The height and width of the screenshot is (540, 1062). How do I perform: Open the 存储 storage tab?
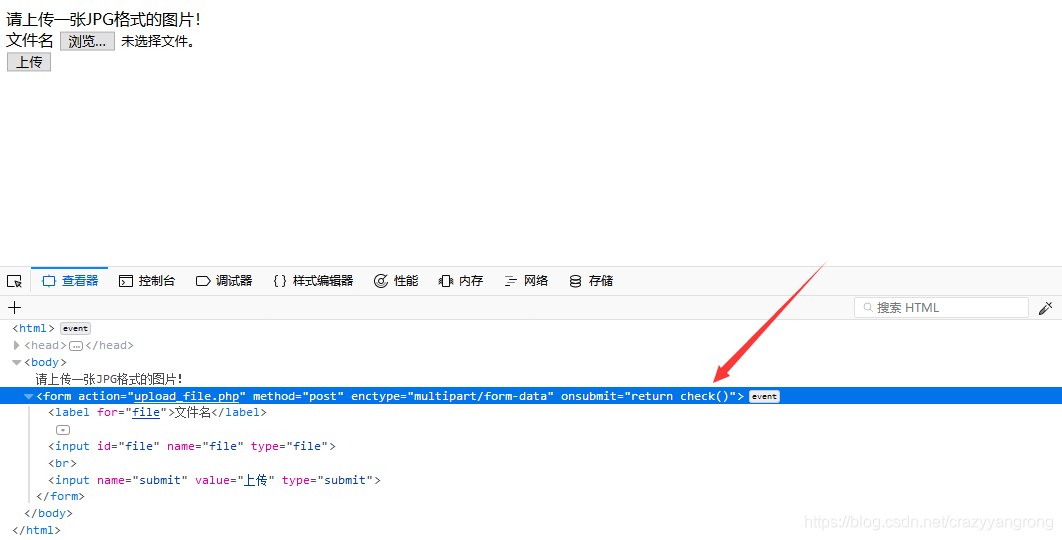pos(591,281)
